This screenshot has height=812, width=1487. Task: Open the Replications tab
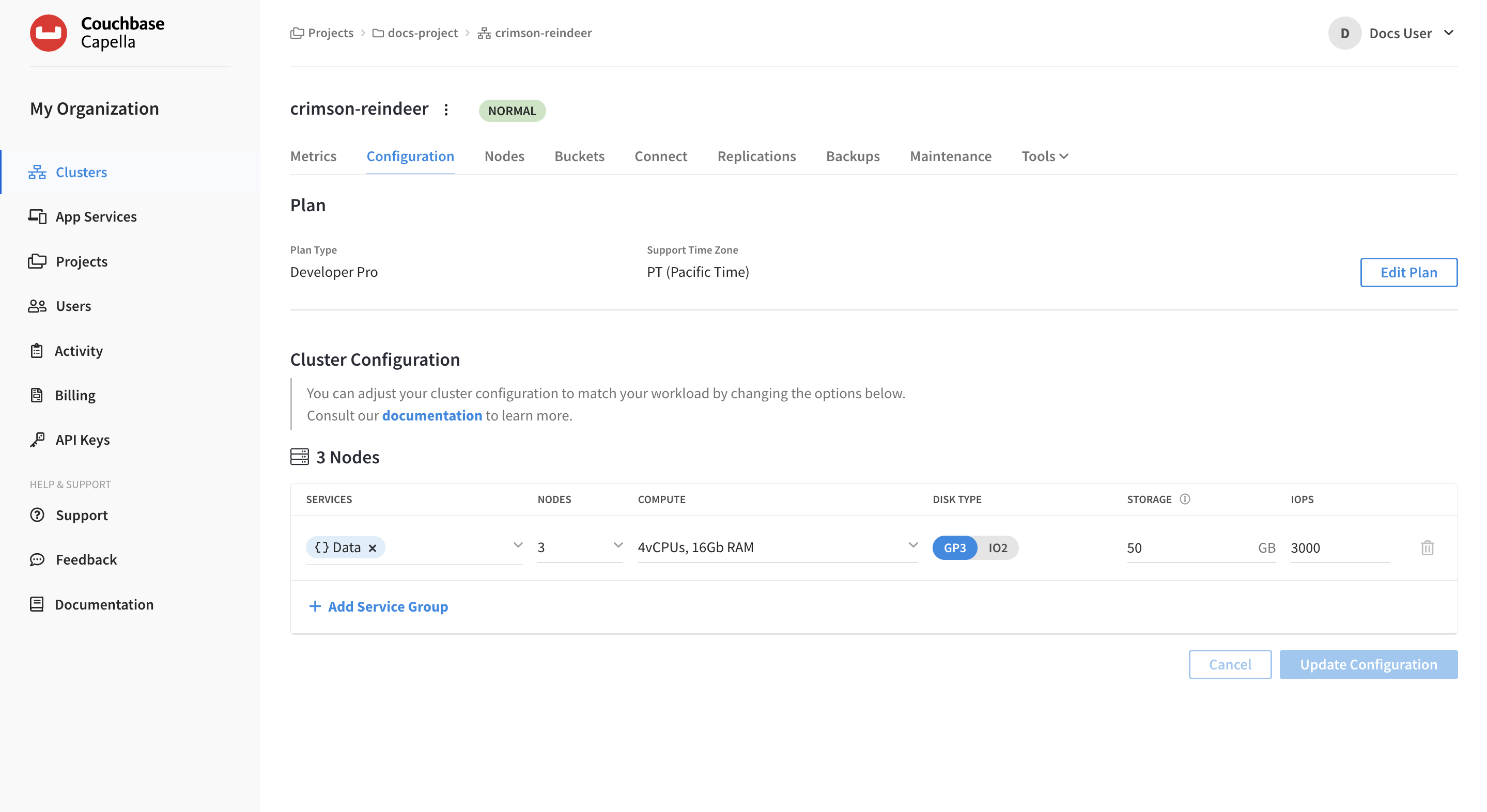click(756, 156)
